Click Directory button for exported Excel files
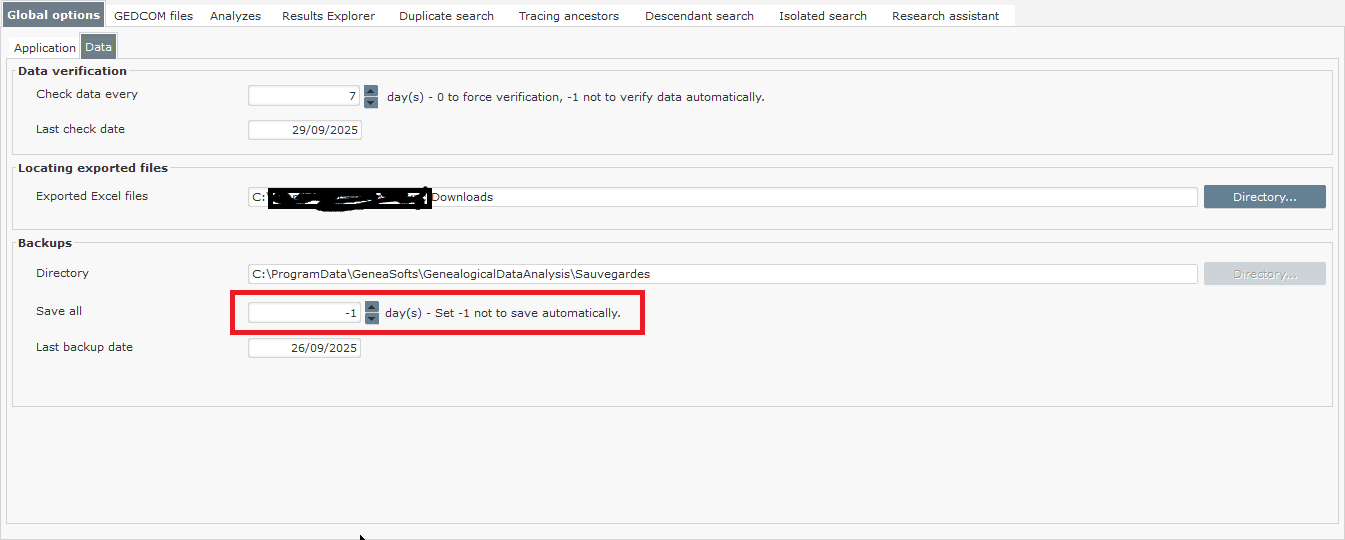The image size is (1345, 540). tap(1264, 197)
